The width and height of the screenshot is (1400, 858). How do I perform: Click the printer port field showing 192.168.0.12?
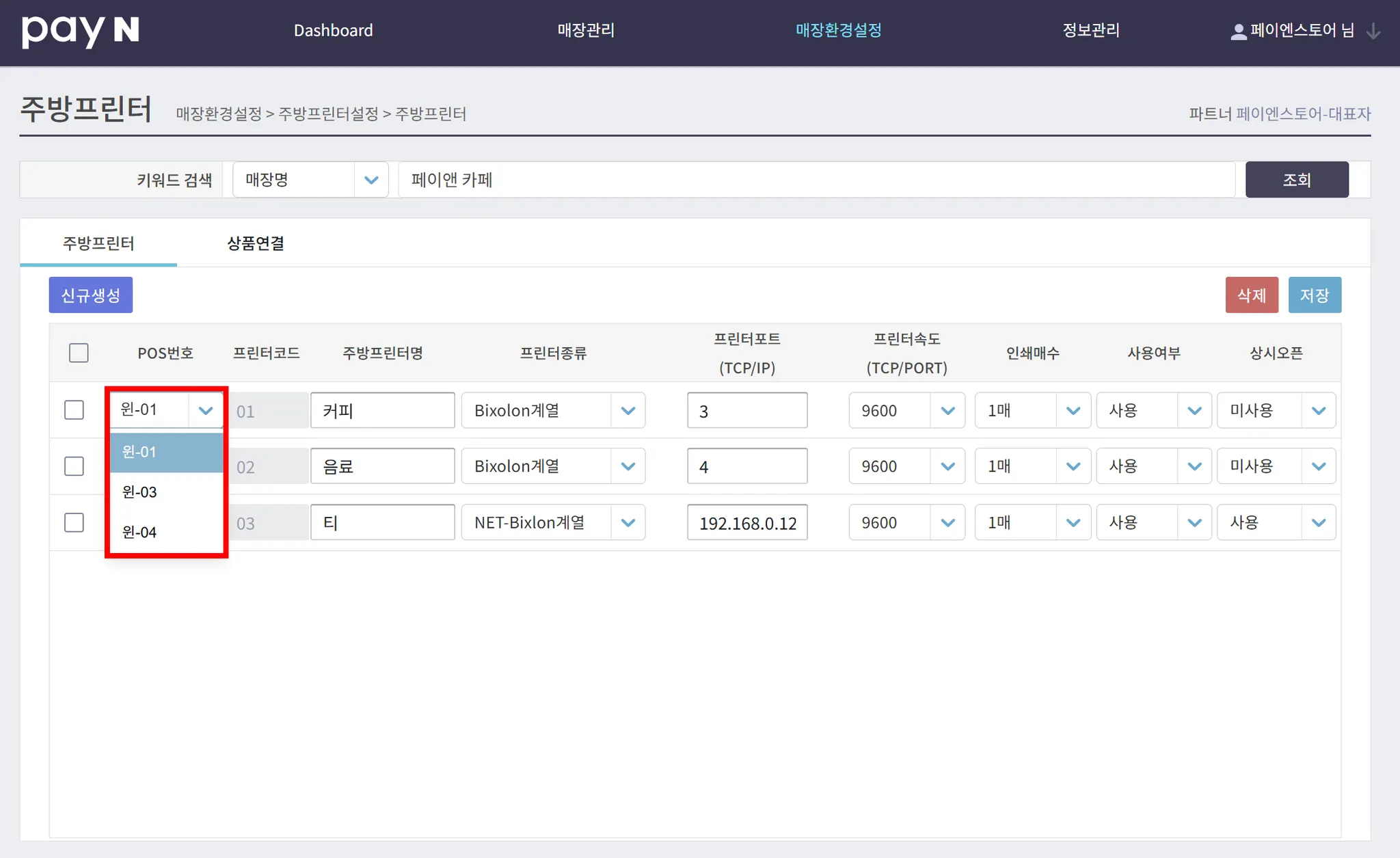[747, 523]
